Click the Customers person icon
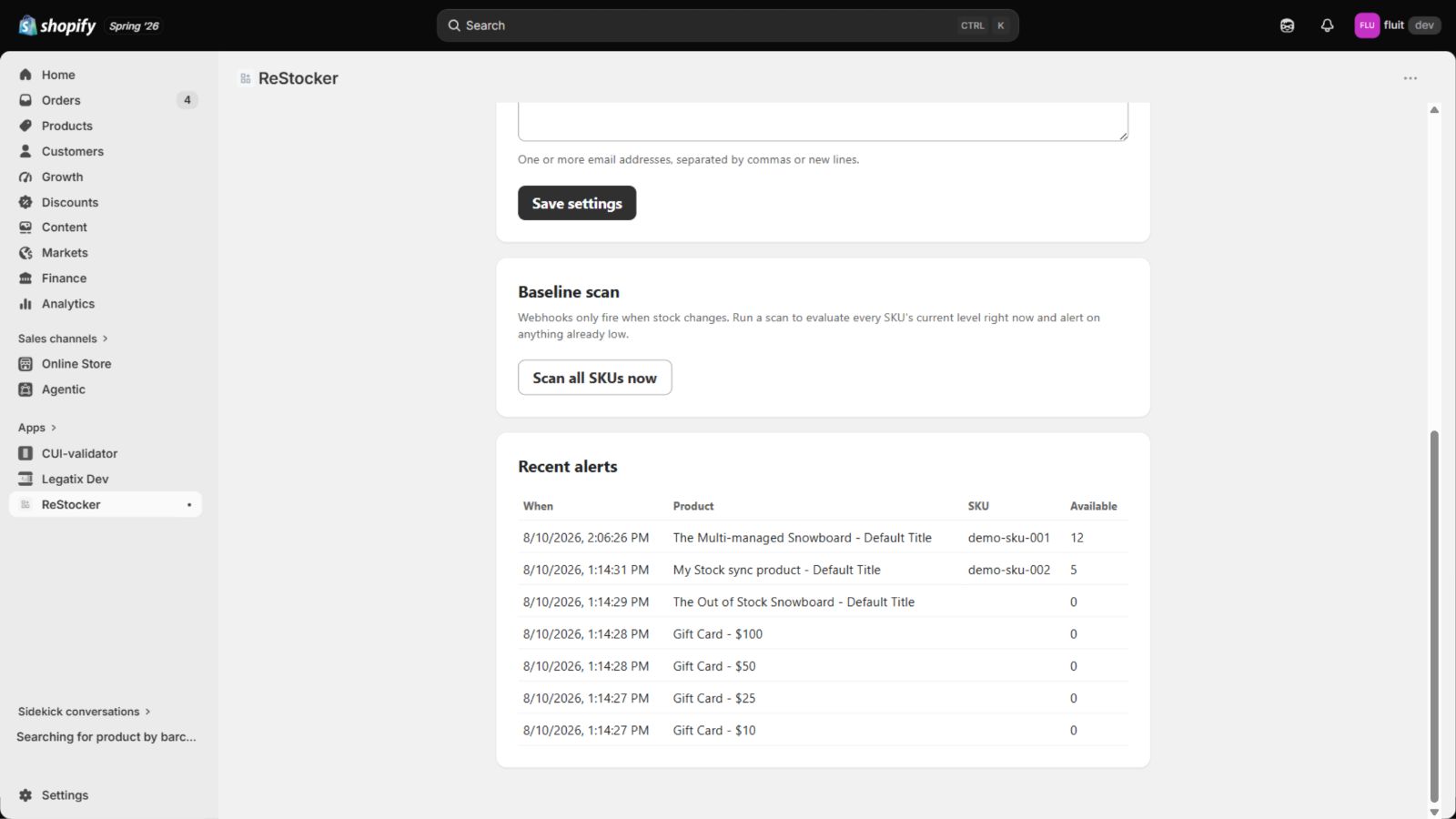 point(25,151)
